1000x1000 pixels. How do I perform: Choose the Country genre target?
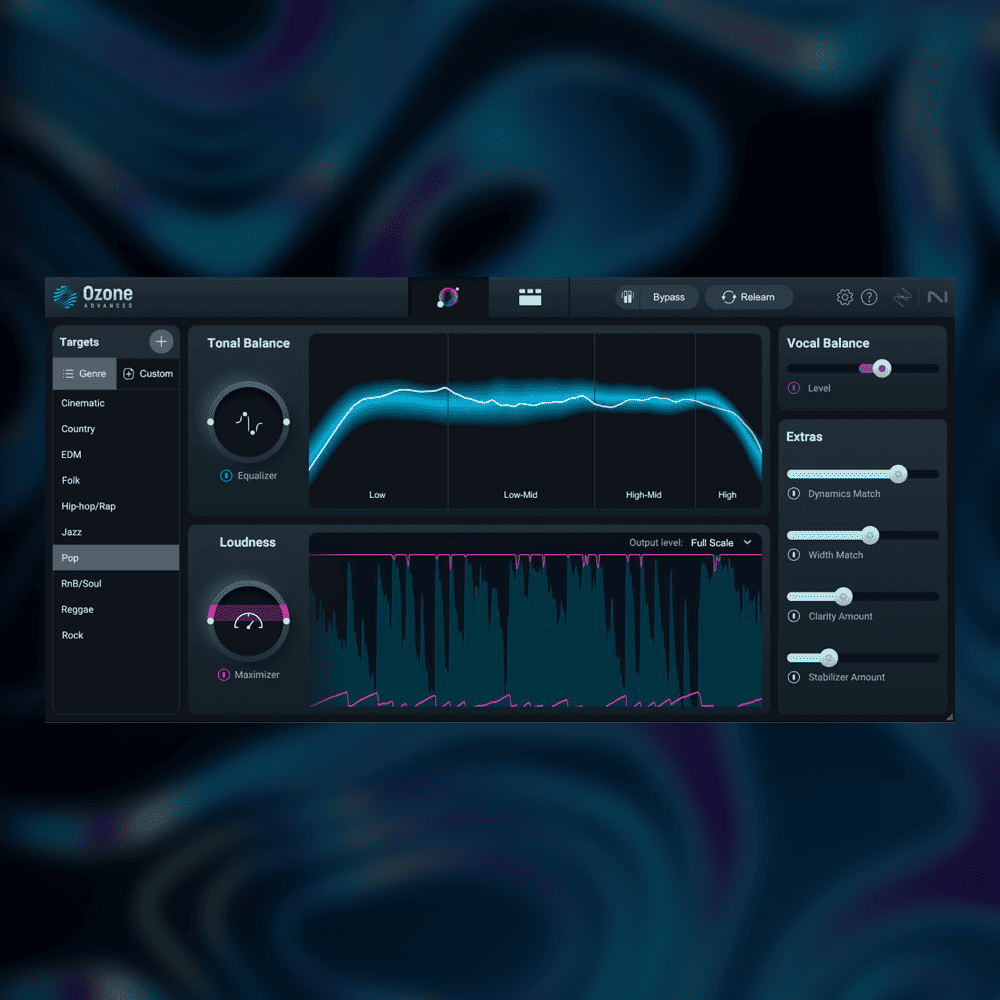[x=115, y=429]
